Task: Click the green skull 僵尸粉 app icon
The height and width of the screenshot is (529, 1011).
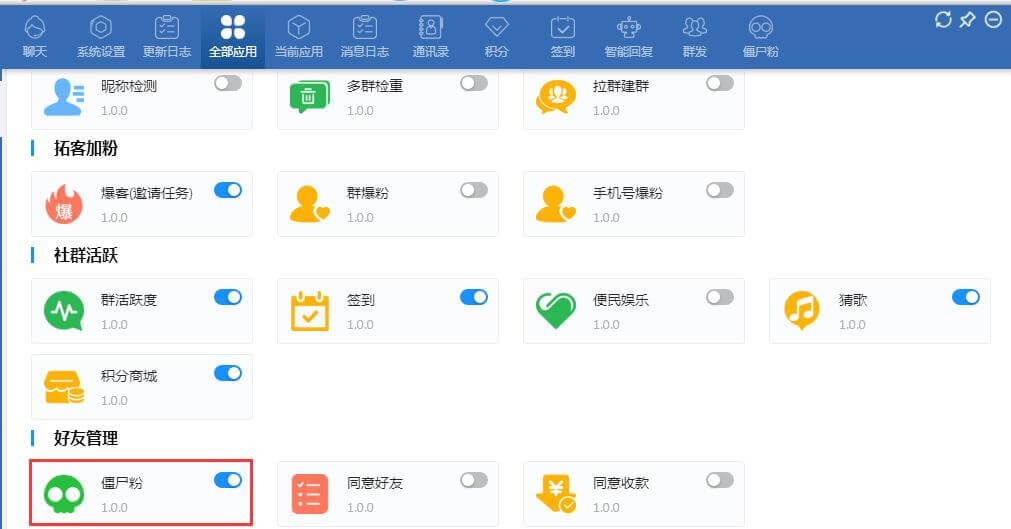Action: pyautogui.click(x=63, y=493)
